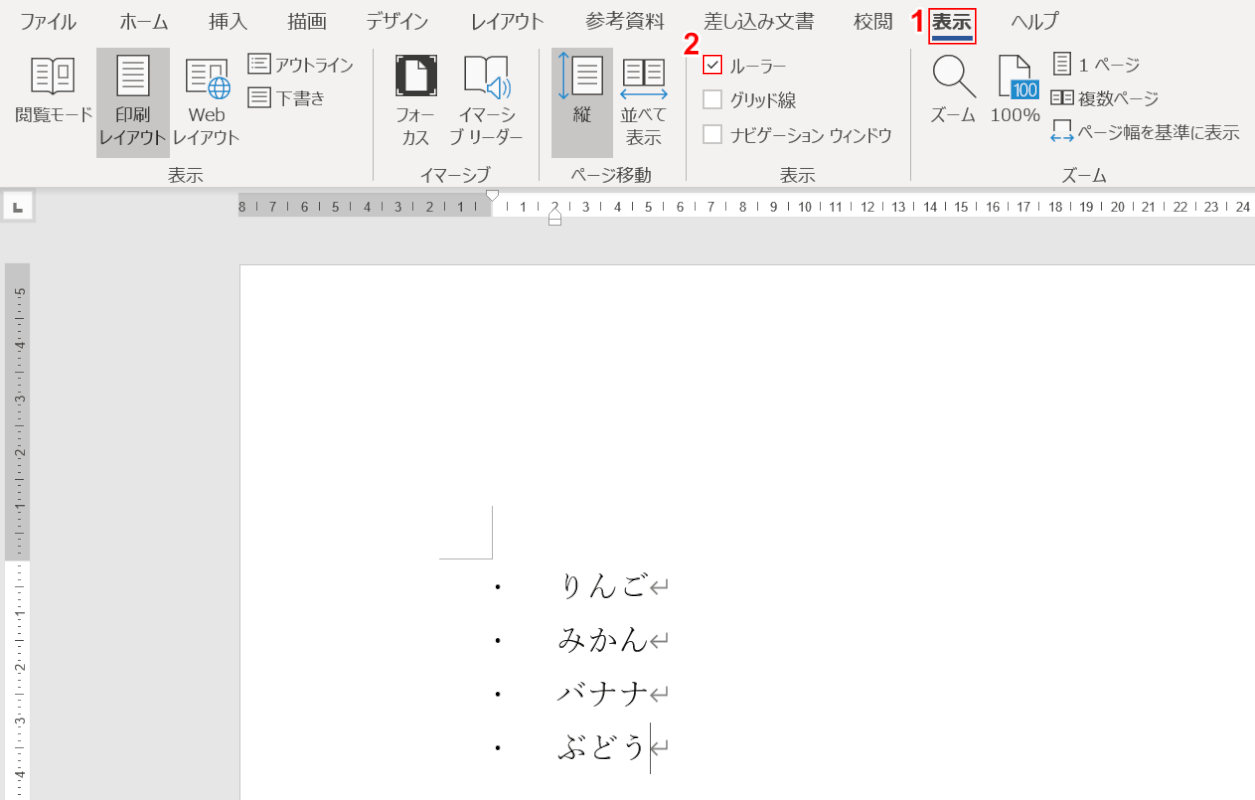The width and height of the screenshot is (1255, 800).
Task: Enable Gridlines (グリッド線) checkbox
Action: pos(712,99)
